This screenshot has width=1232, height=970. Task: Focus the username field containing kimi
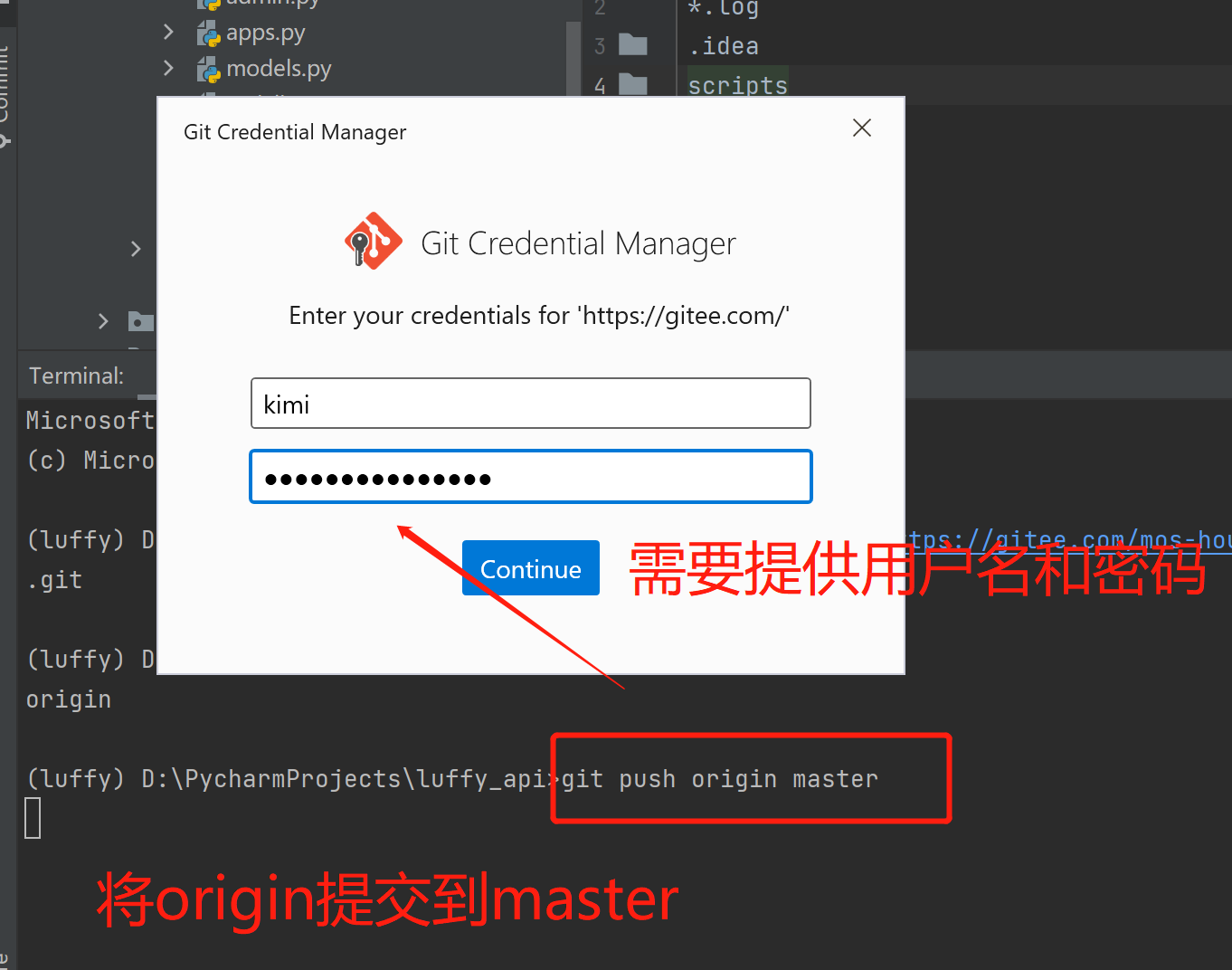(531, 404)
